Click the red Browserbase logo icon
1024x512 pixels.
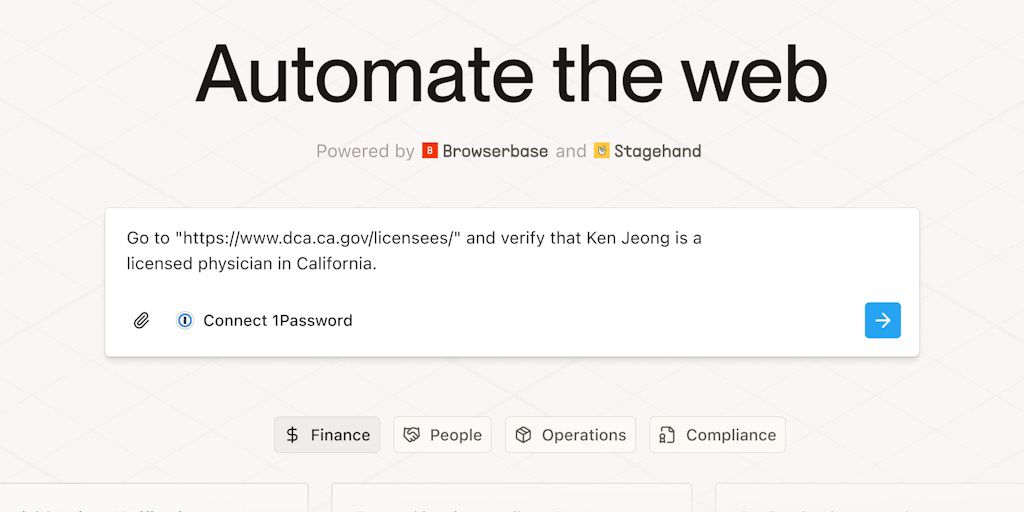pyautogui.click(x=430, y=151)
